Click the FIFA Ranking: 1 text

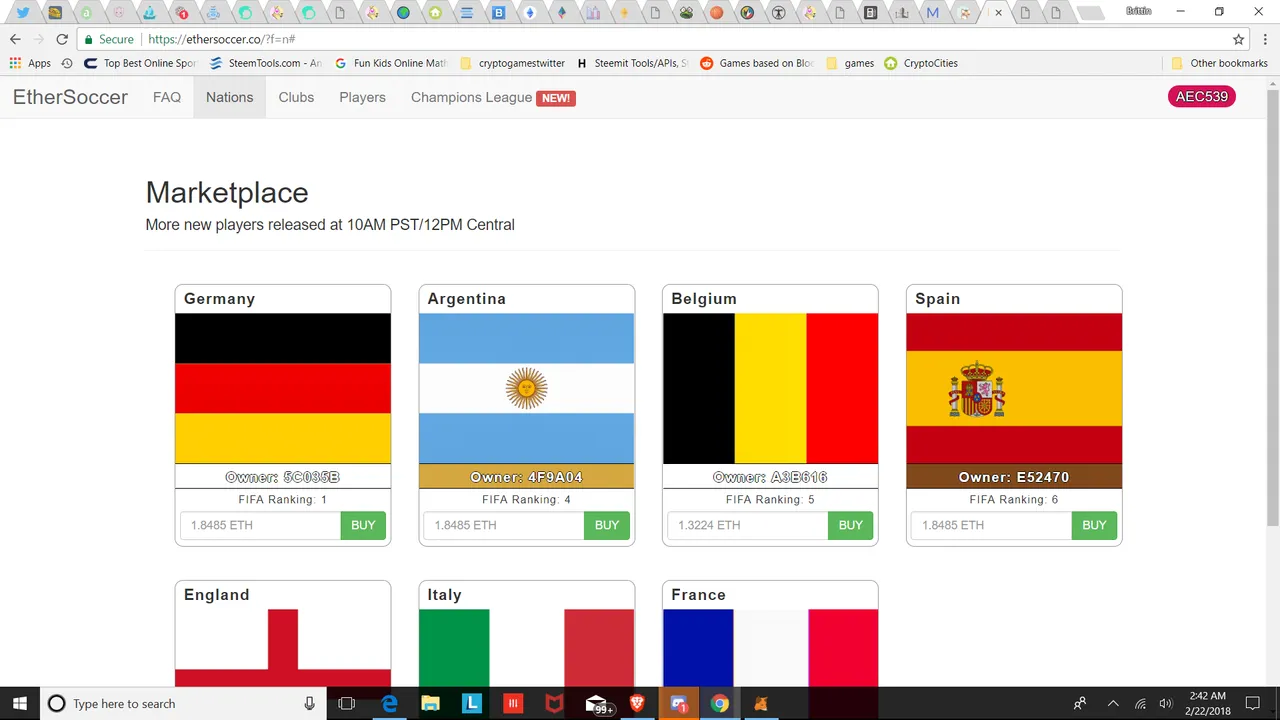pyautogui.click(x=283, y=499)
